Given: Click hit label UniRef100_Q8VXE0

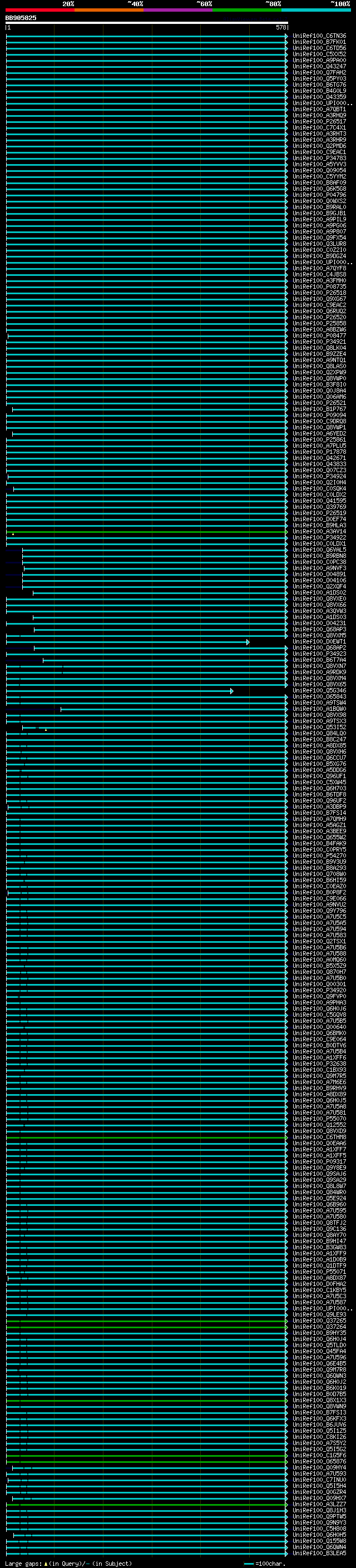Looking at the screenshot, I should click(x=319, y=599).
